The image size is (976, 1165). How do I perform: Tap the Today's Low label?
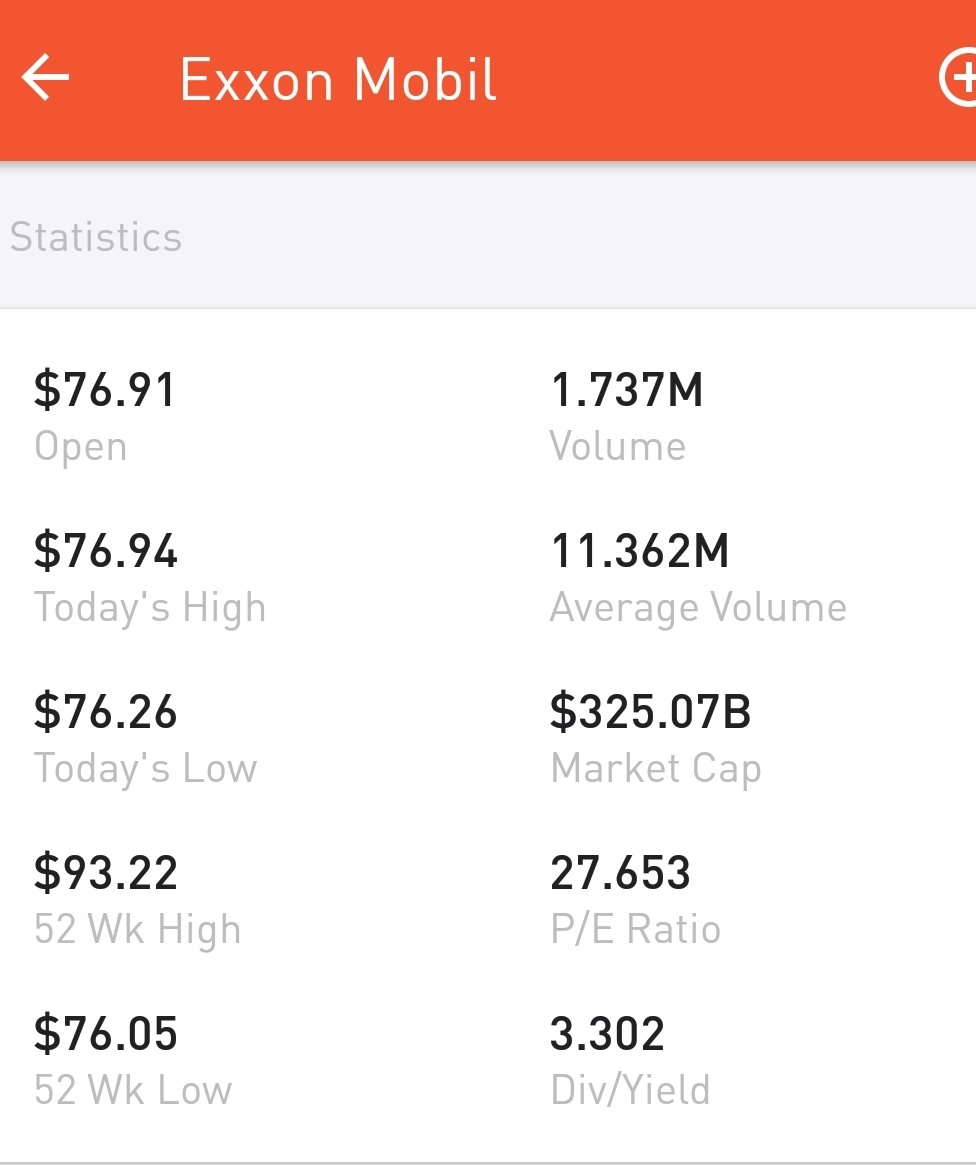pyautogui.click(x=146, y=768)
